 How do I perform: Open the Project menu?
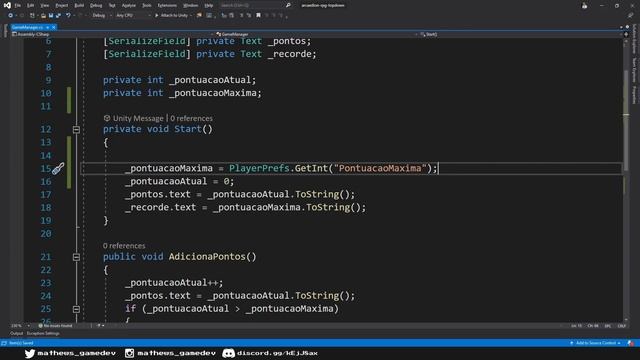point(62,5)
